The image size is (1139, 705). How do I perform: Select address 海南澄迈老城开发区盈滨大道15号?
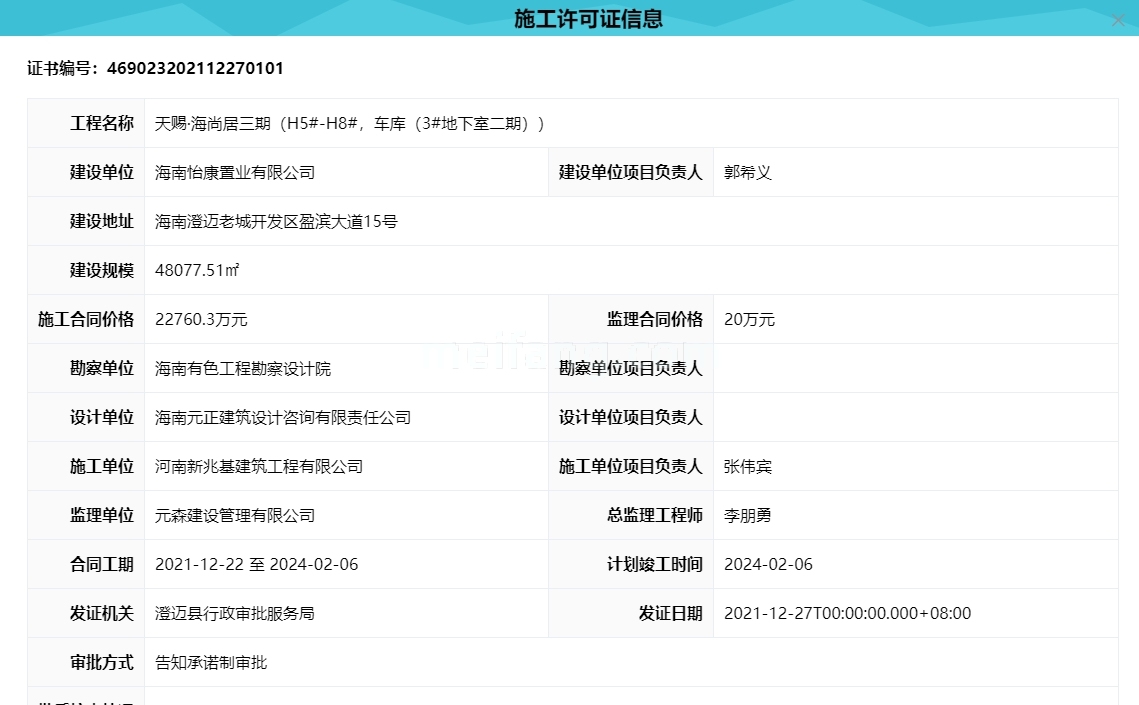click(276, 221)
